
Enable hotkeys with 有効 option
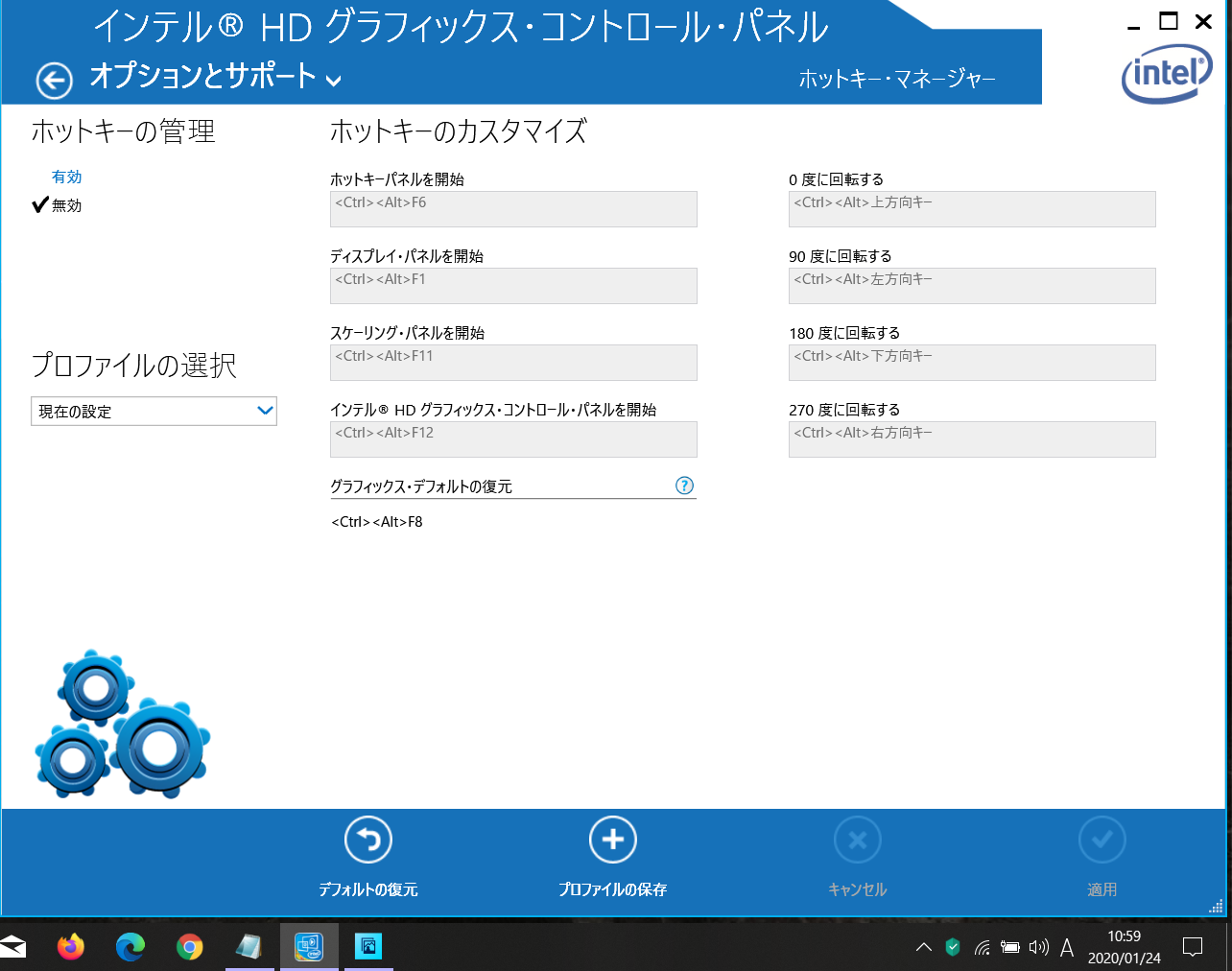point(66,177)
